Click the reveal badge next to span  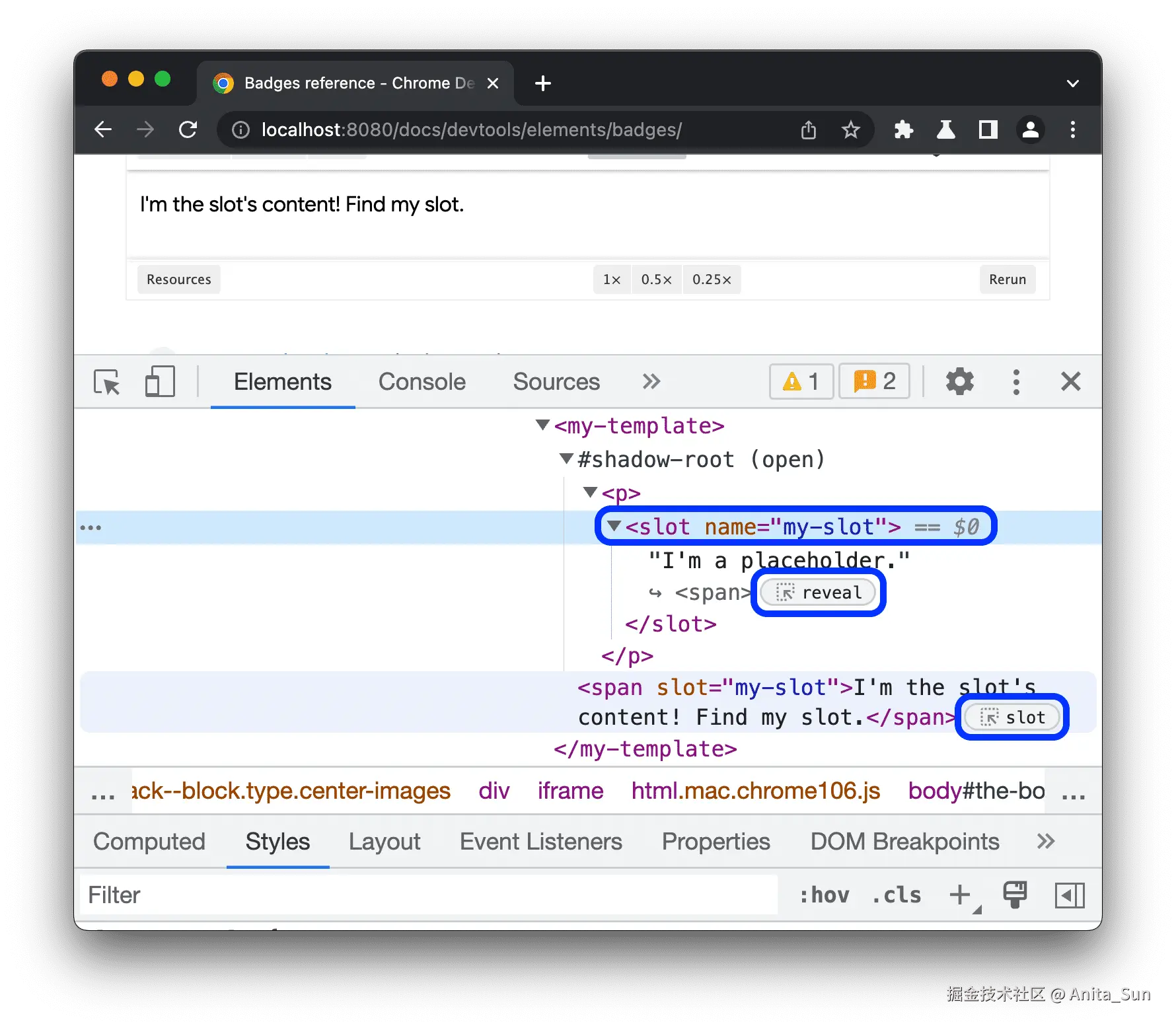point(819,593)
